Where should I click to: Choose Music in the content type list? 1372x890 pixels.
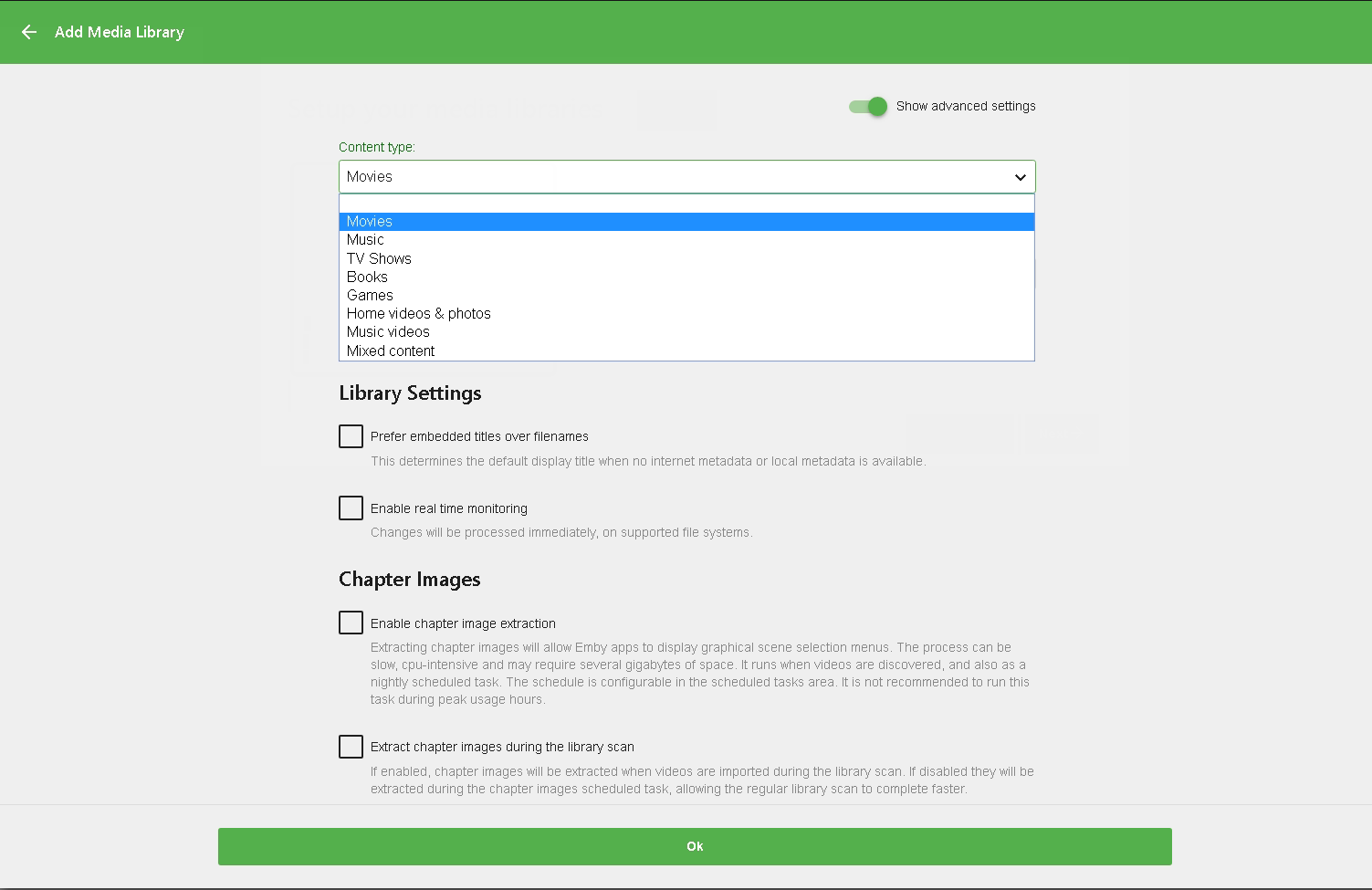coord(365,240)
